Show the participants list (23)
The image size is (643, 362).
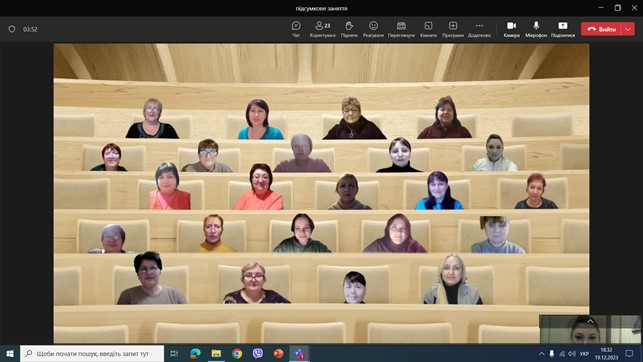click(x=323, y=29)
